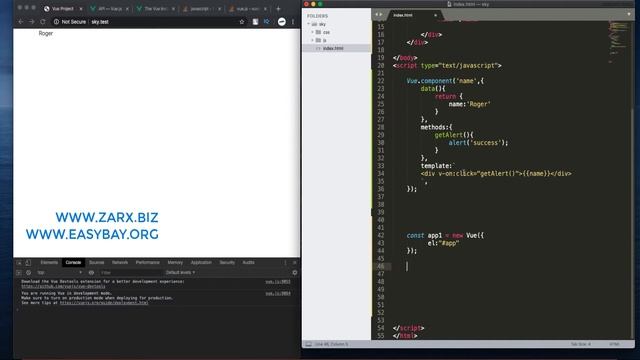Place cursor on the el:"#app" line
This screenshot has width=640, height=360.
443,243
